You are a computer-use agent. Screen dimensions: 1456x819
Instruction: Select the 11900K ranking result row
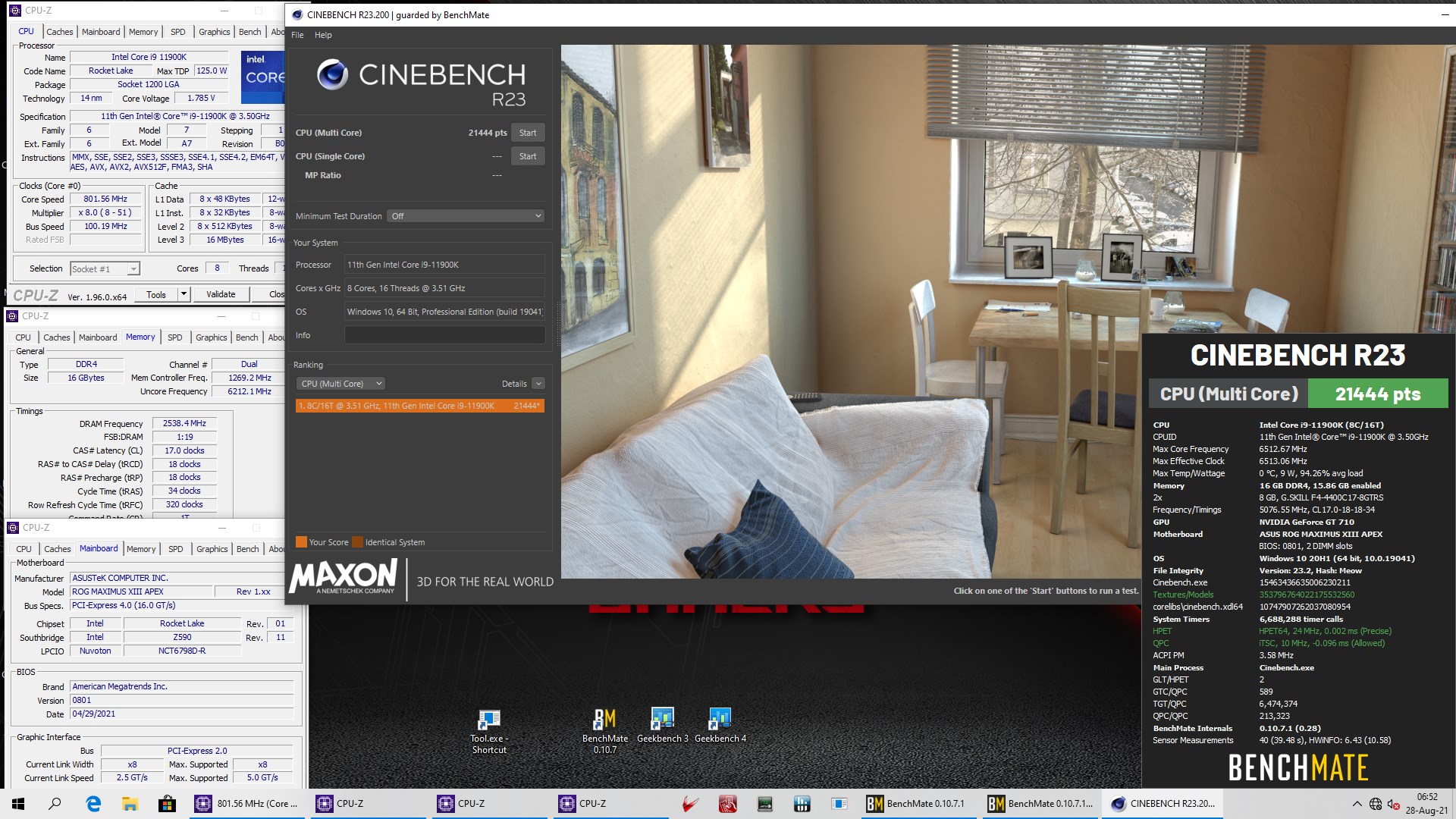pos(419,406)
